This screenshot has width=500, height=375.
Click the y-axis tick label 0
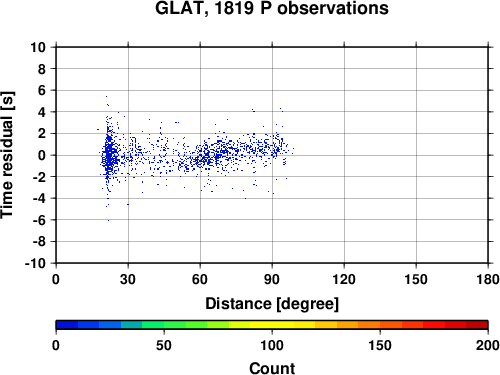pyautogui.click(x=42, y=155)
